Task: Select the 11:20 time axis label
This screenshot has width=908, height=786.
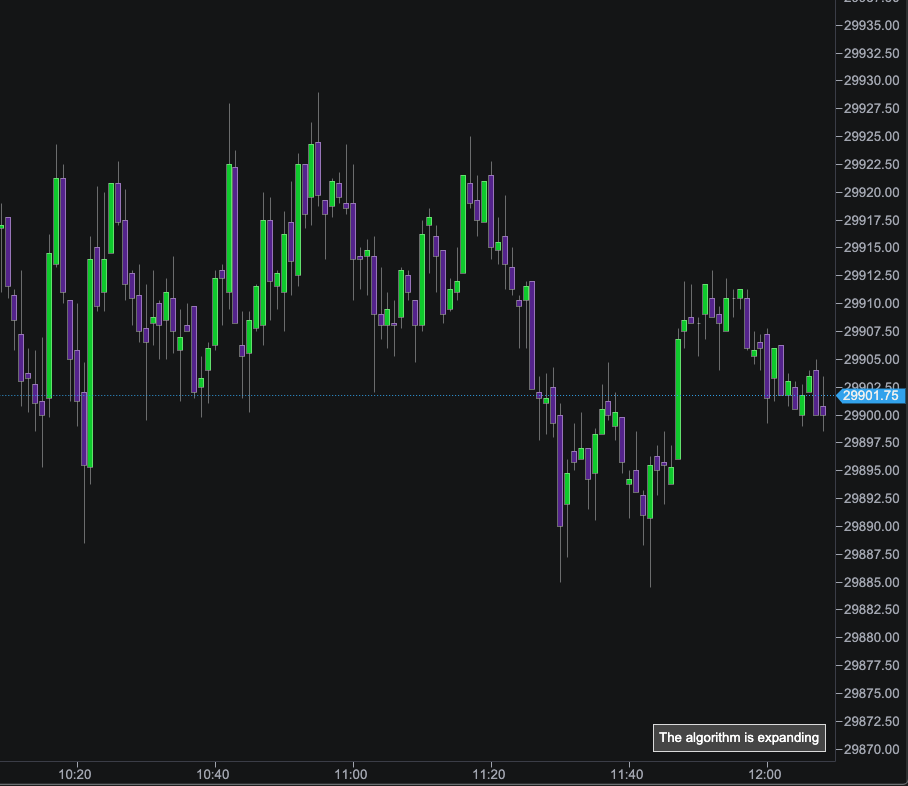Action: 489,774
